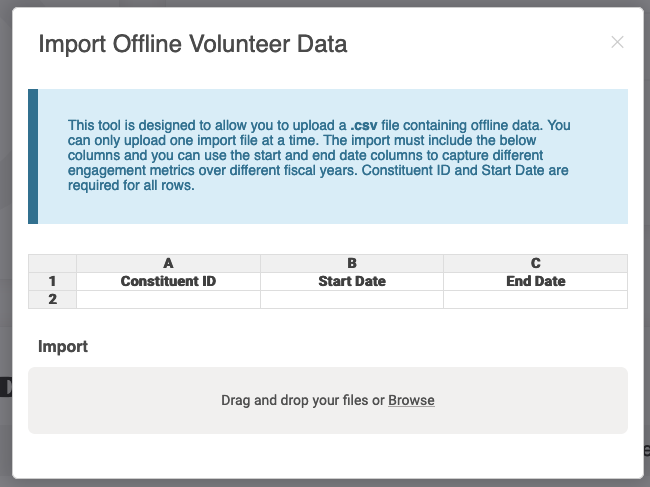Click the Browse link to choose a file
The height and width of the screenshot is (487, 650).
(x=411, y=400)
